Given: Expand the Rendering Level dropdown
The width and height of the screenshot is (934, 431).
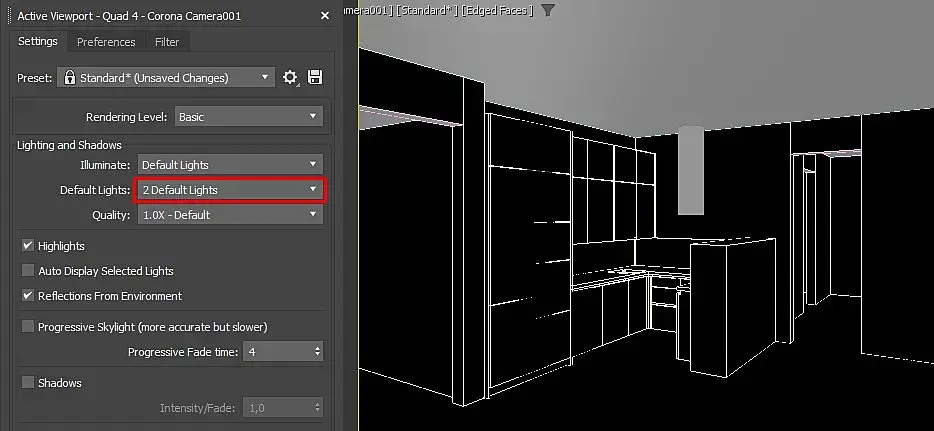Looking at the screenshot, I should 249,117.
